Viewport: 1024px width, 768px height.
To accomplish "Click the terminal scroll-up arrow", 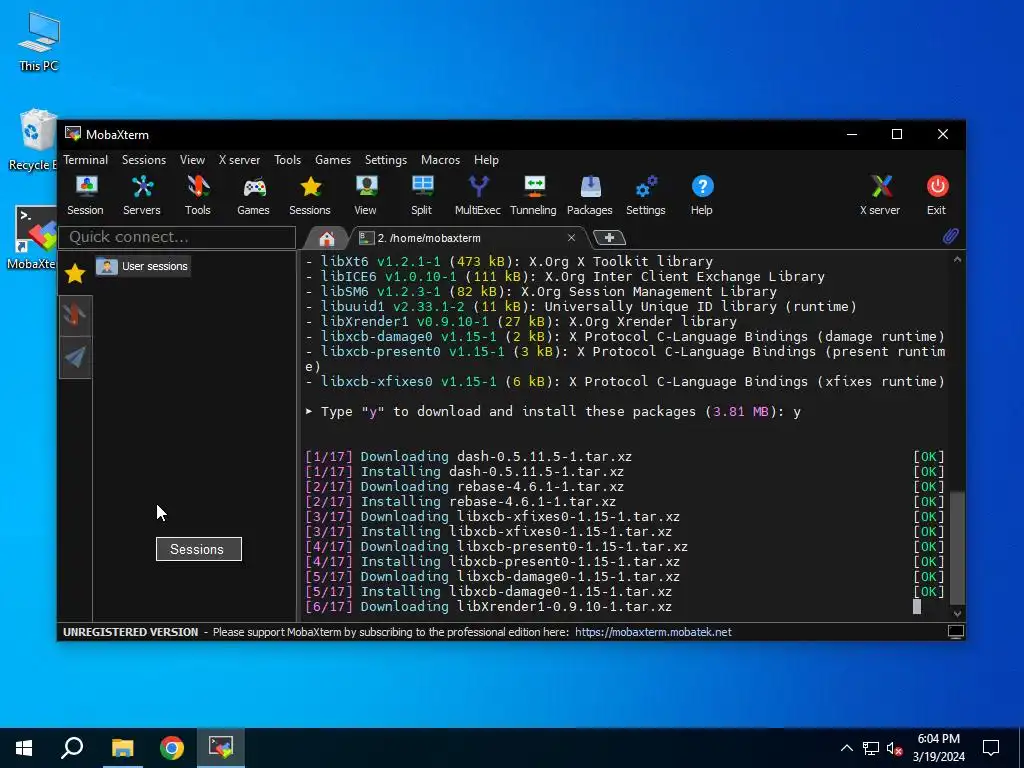I will click(957, 260).
